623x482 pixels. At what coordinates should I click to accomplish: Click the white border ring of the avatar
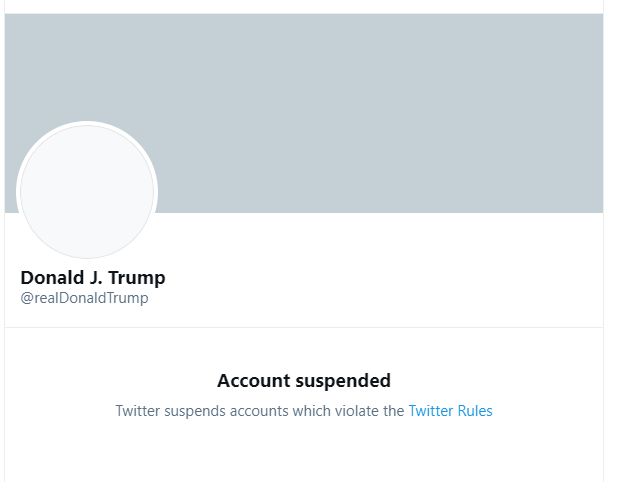click(x=88, y=125)
